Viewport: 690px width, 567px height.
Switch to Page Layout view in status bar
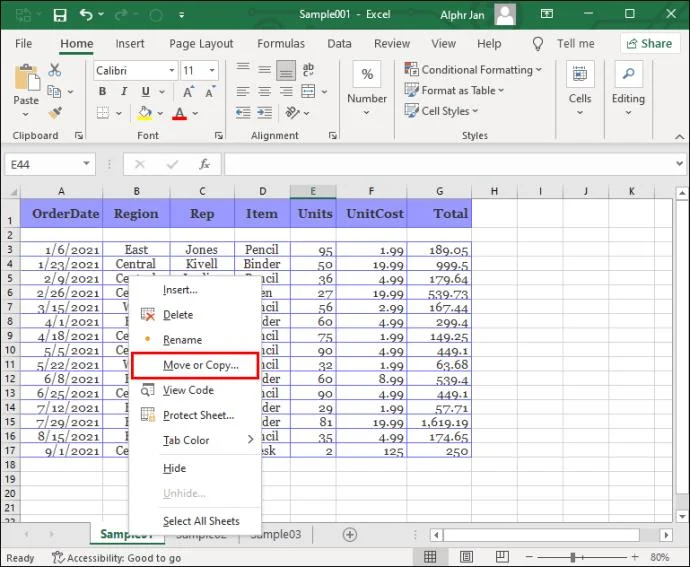pos(466,557)
